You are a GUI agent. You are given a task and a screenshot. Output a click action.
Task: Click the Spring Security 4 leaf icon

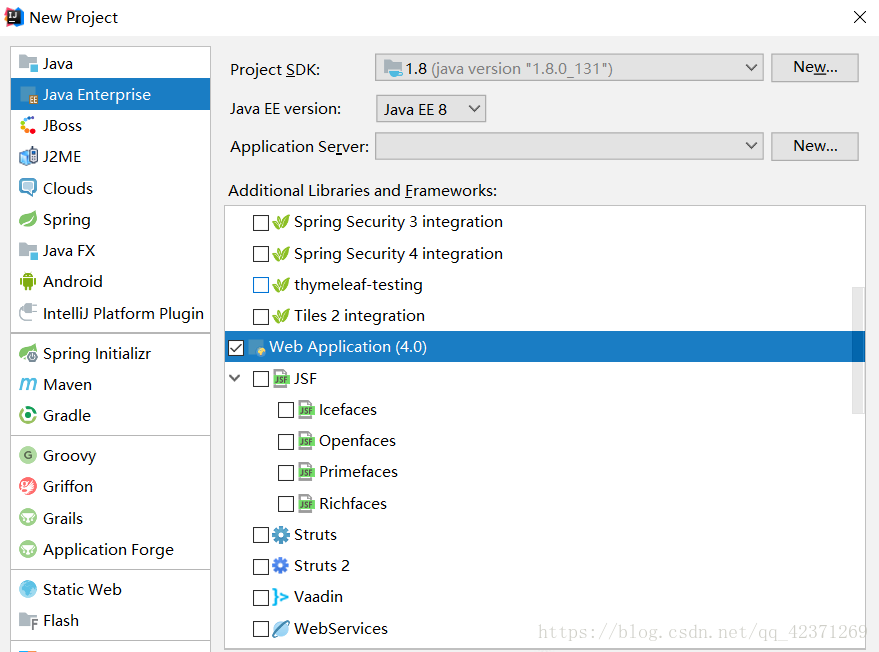point(281,253)
